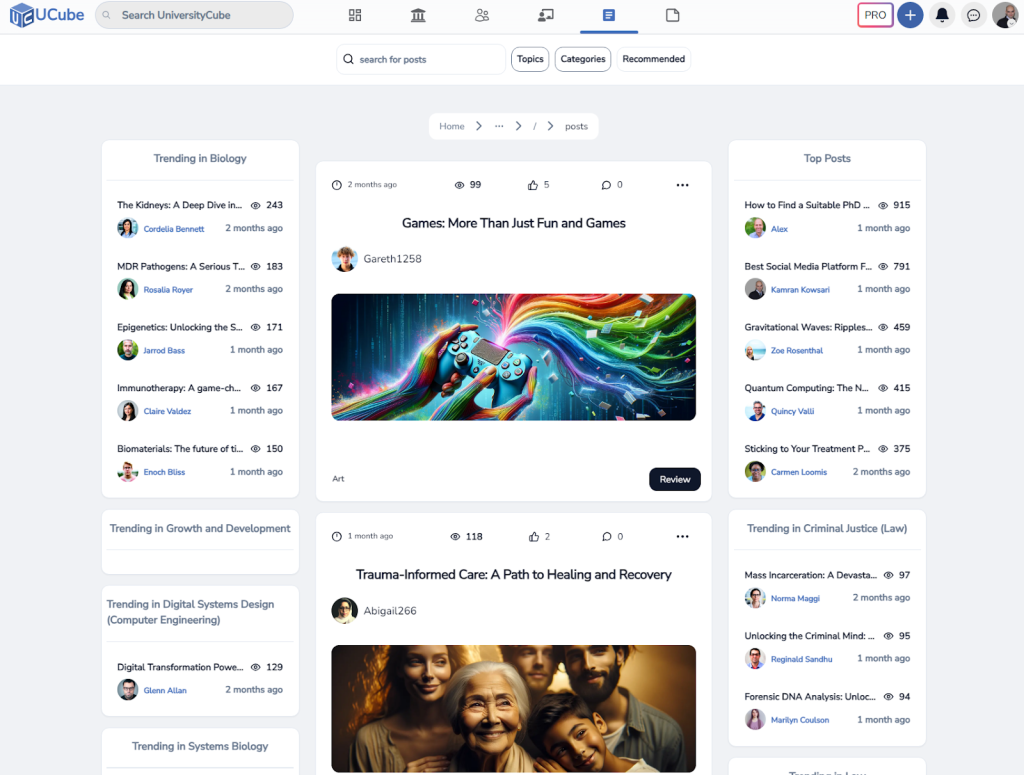Image resolution: width=1024 pixels, height=775 pixels.
Task: Select the Categories filter
Action: pos(583,59)
